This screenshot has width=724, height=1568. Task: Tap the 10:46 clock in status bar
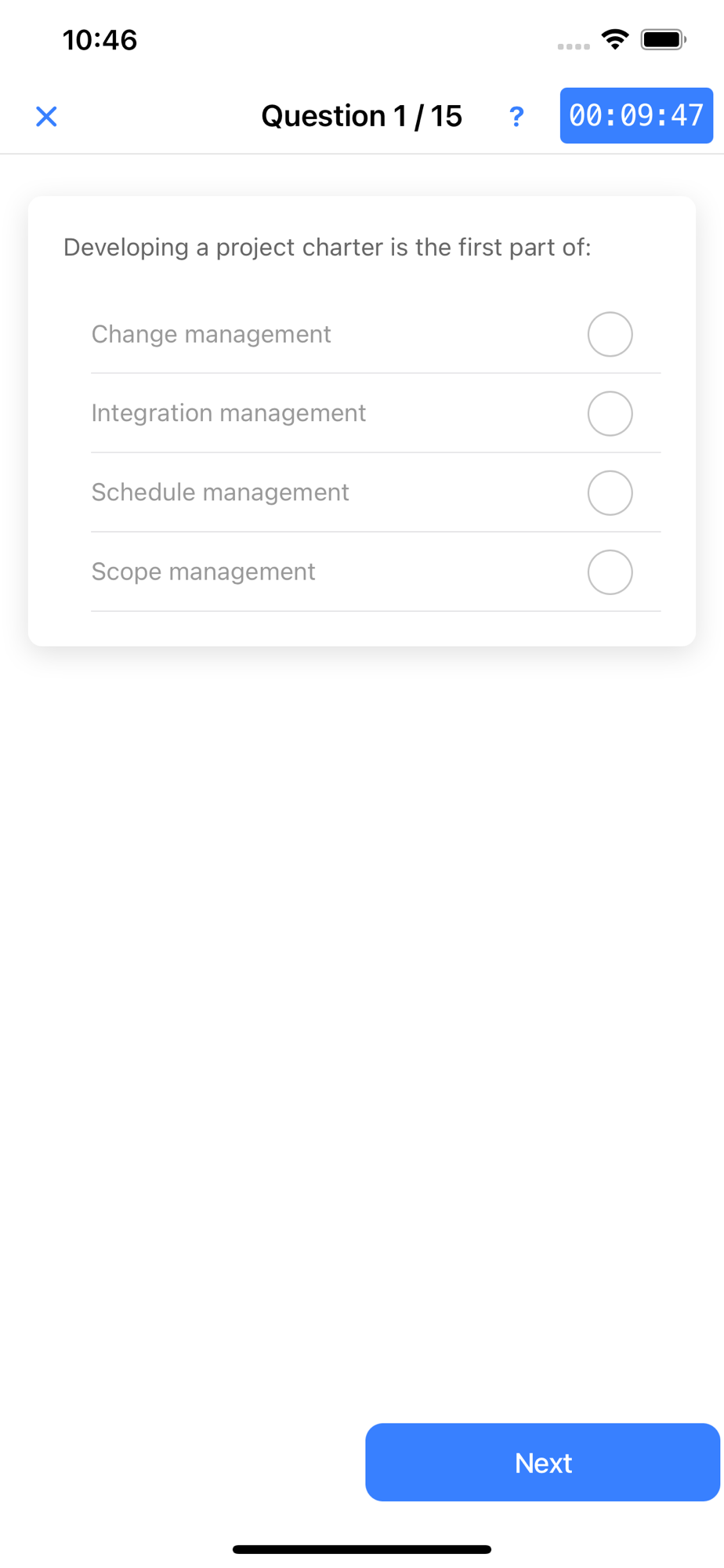100,40
